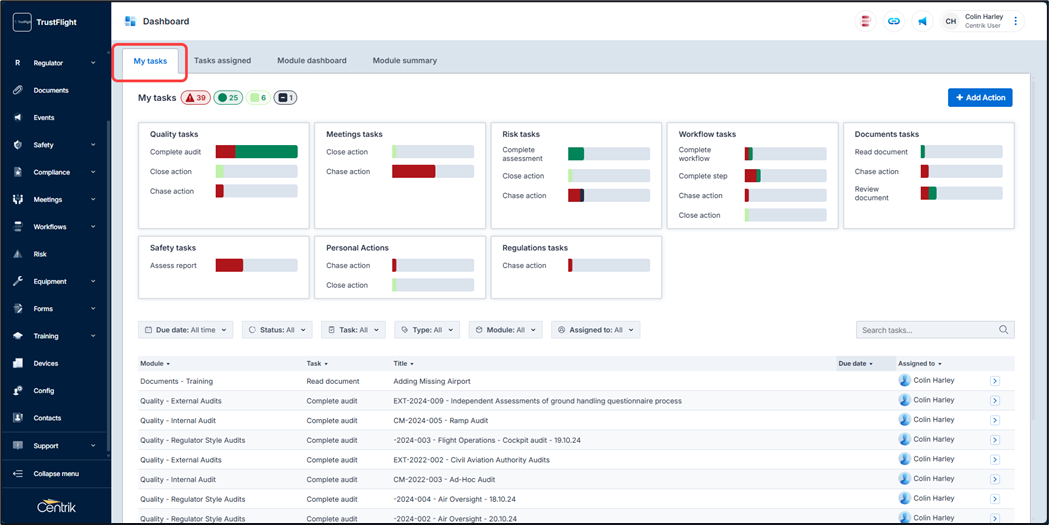The width and height of the screenshot is (1049, 525).
Task: Open the Module filter dropdown
Action: 505,330
